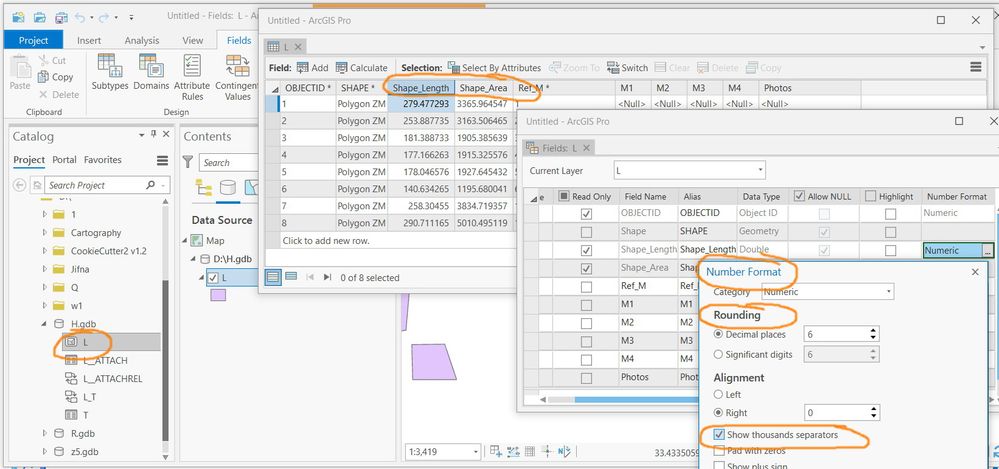The width and height of the screenshot is (999, 469).
Task: Open the Analysis ribbon tab
Action: click(141, 40)
